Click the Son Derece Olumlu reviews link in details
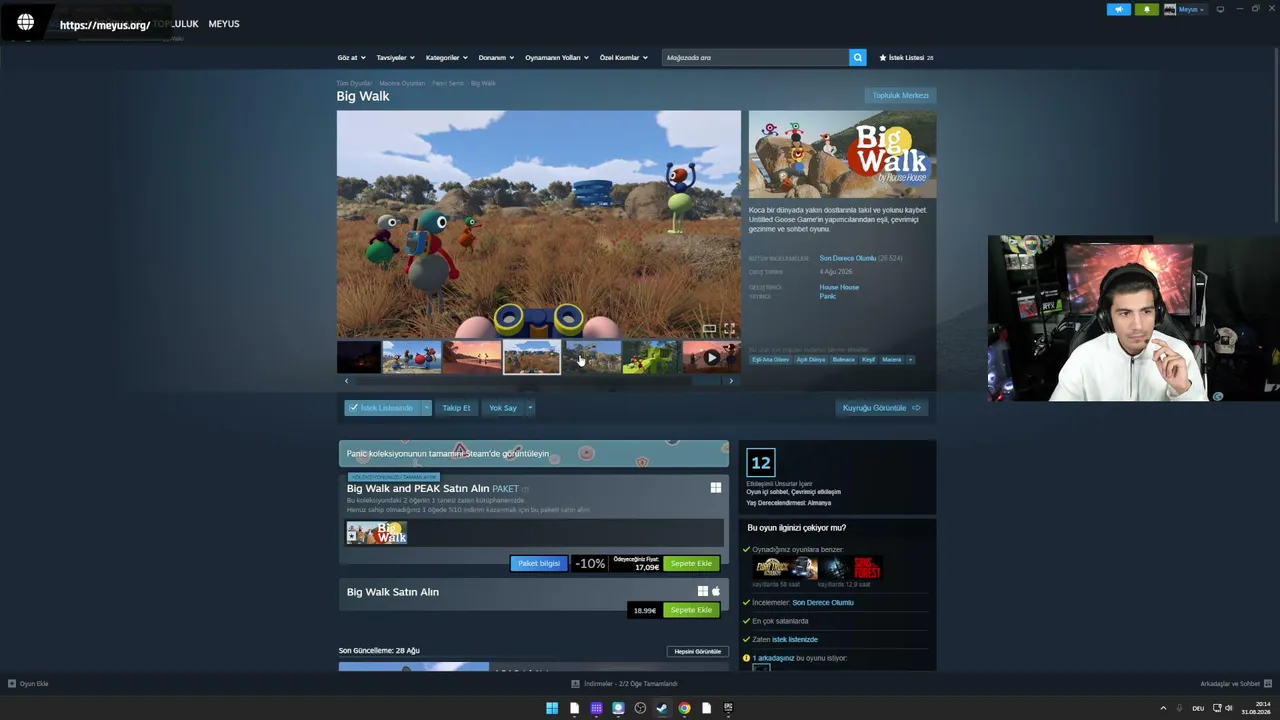 [x=847, y=258]
